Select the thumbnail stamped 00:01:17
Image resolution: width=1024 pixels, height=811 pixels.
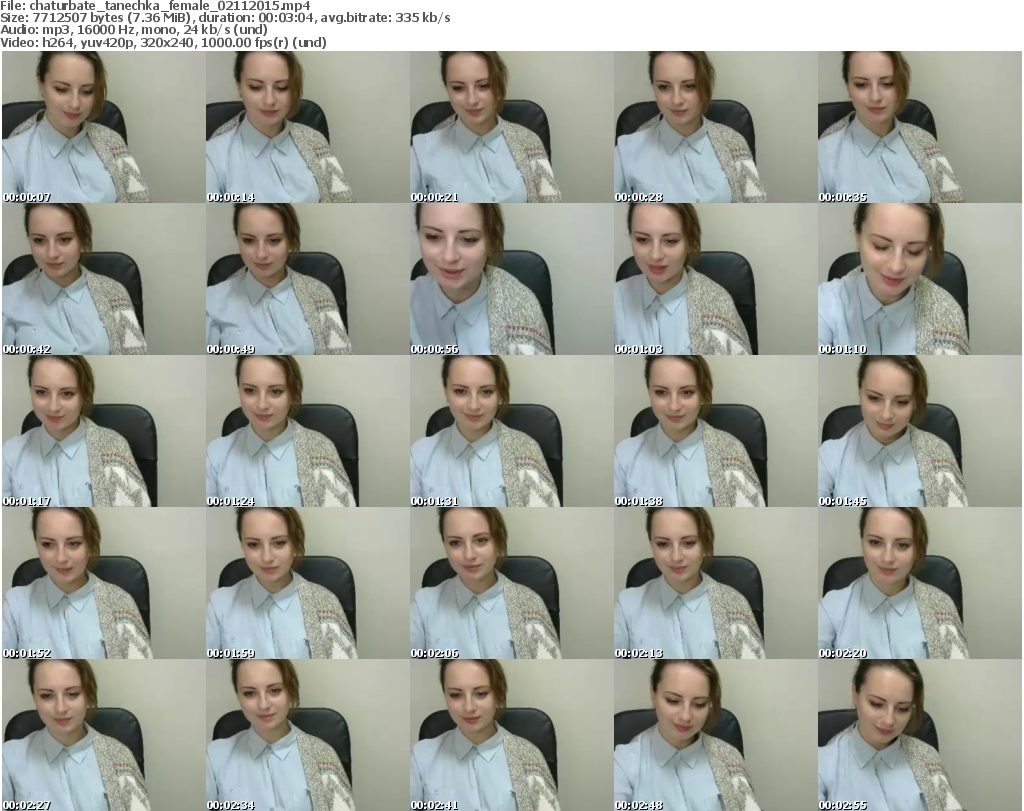pos(104,431)
